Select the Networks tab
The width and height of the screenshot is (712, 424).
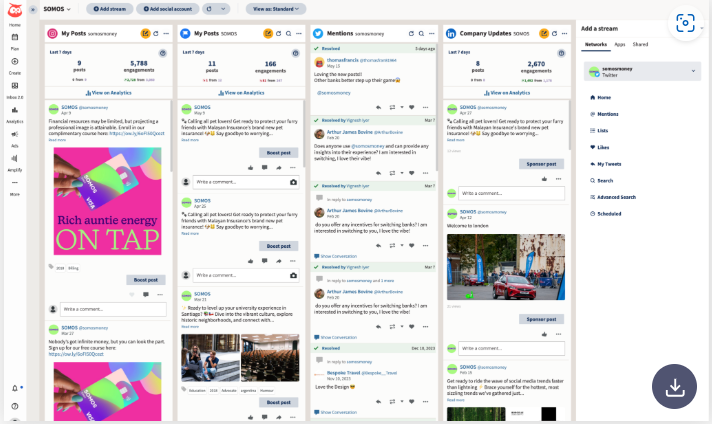pyautogui.click(x=596, y=44)
